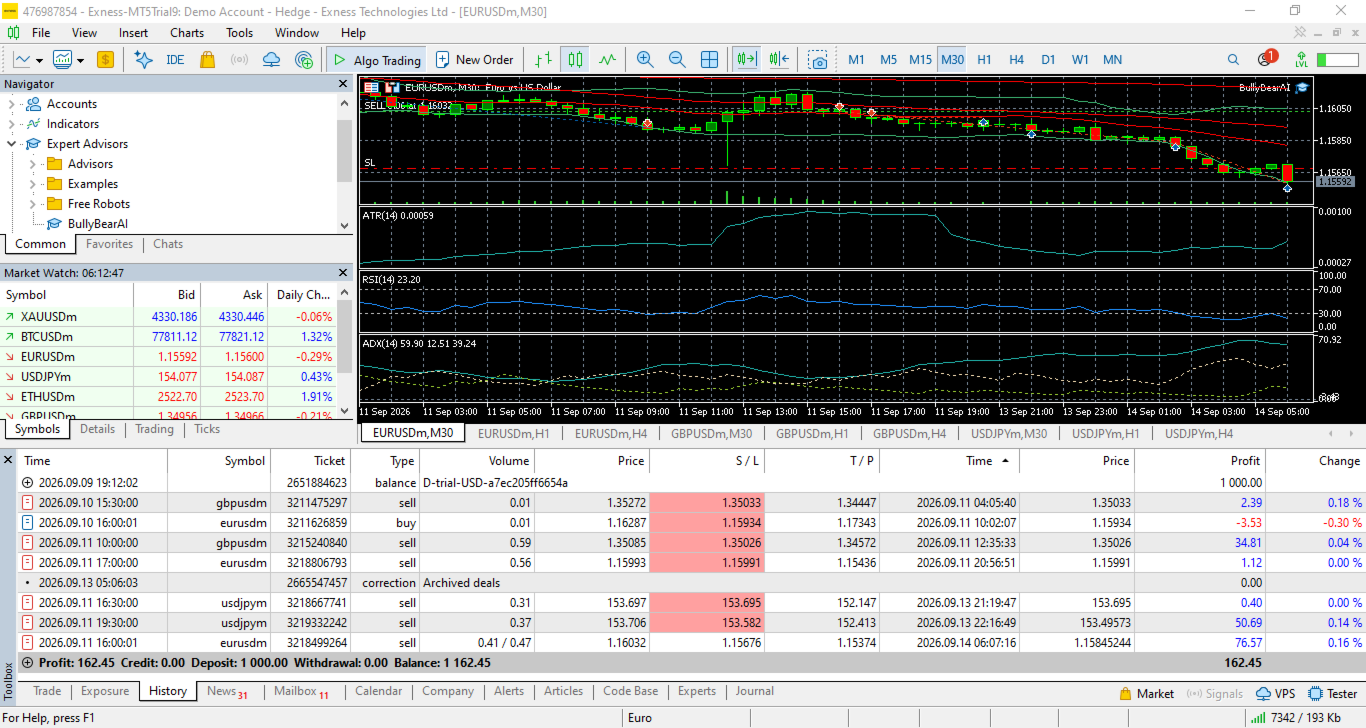Collapse the Expert Advisors tree node
The width and height of the screenshot is (1366, 728).
point(12,144)
